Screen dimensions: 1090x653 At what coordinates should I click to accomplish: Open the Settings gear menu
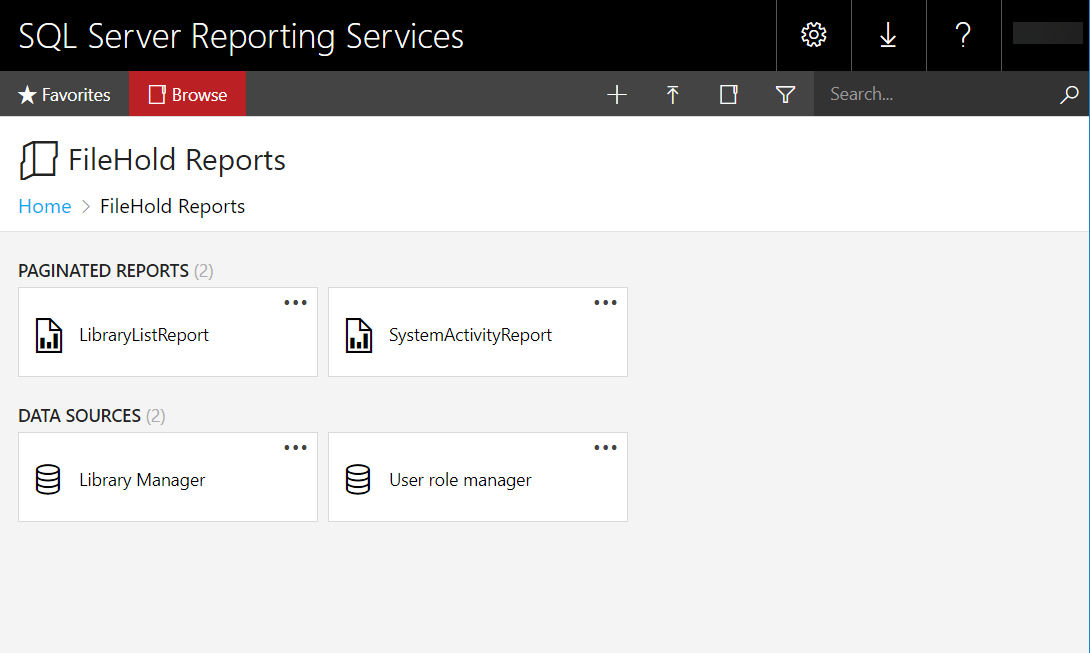813,35
